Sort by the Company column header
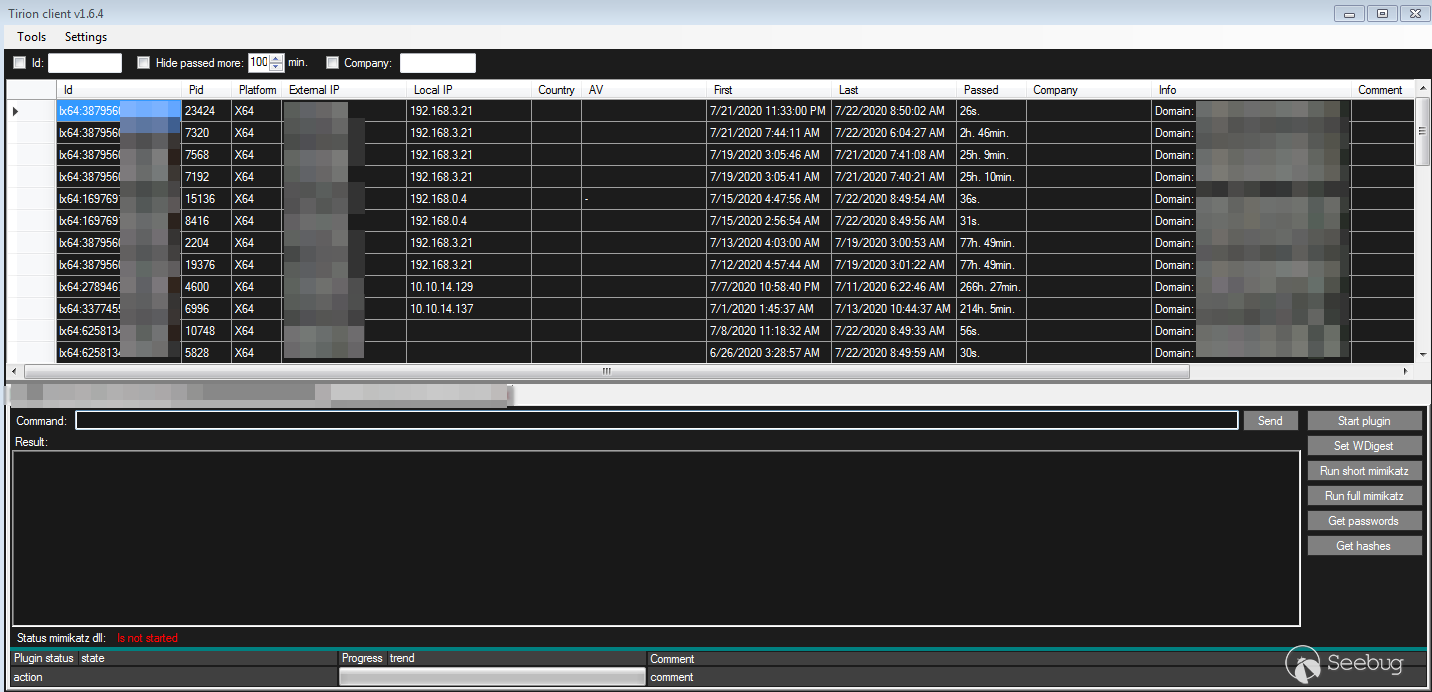Screen dimensions: 1432x692 1089,90
